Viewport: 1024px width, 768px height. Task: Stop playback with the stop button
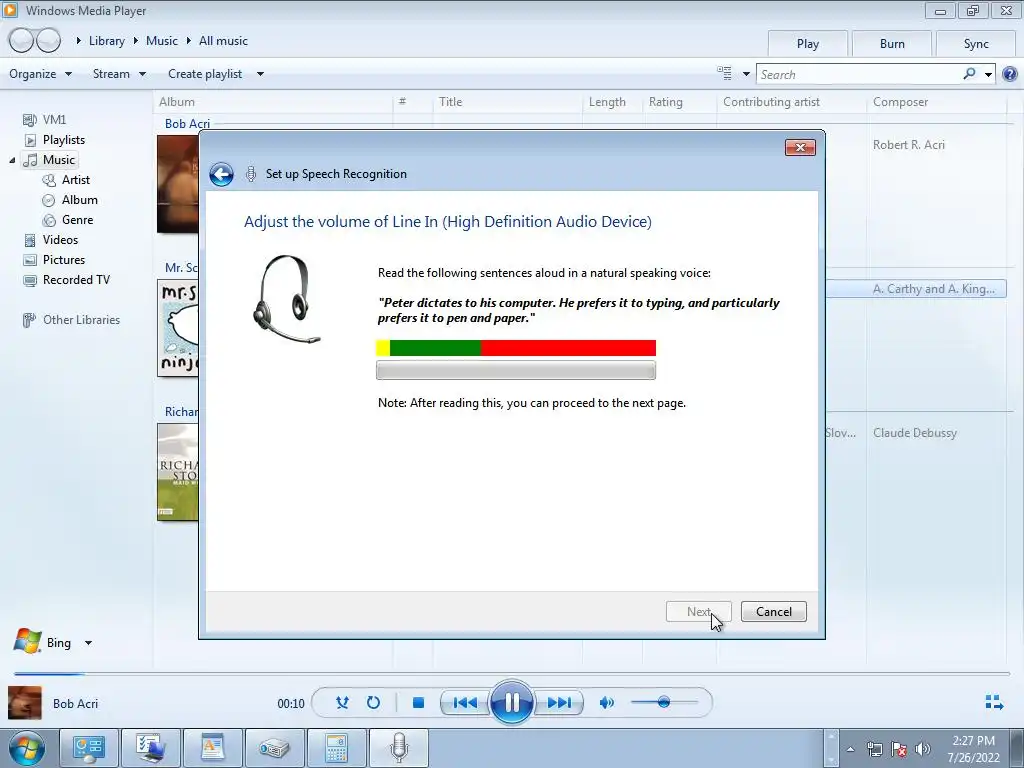coord(419,703)
